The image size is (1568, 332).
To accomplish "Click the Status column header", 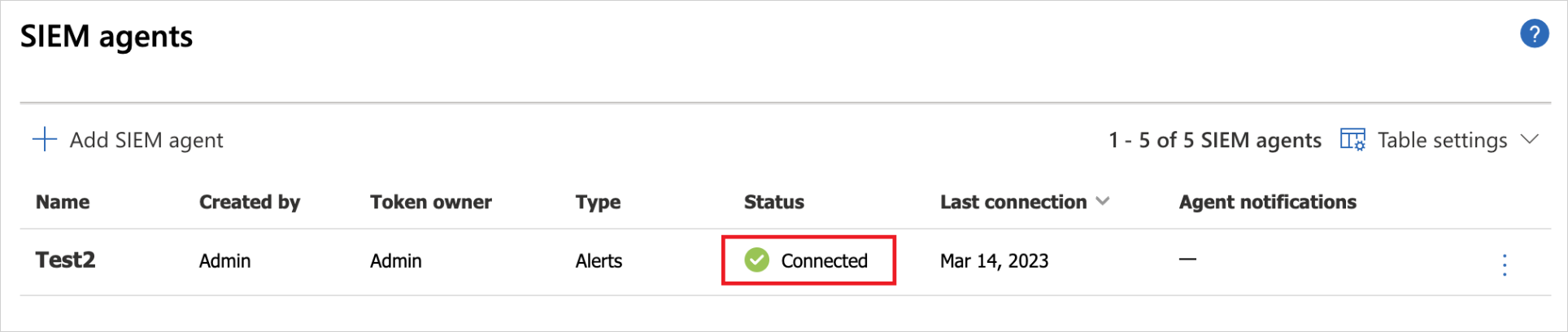I will coord(773,202).
